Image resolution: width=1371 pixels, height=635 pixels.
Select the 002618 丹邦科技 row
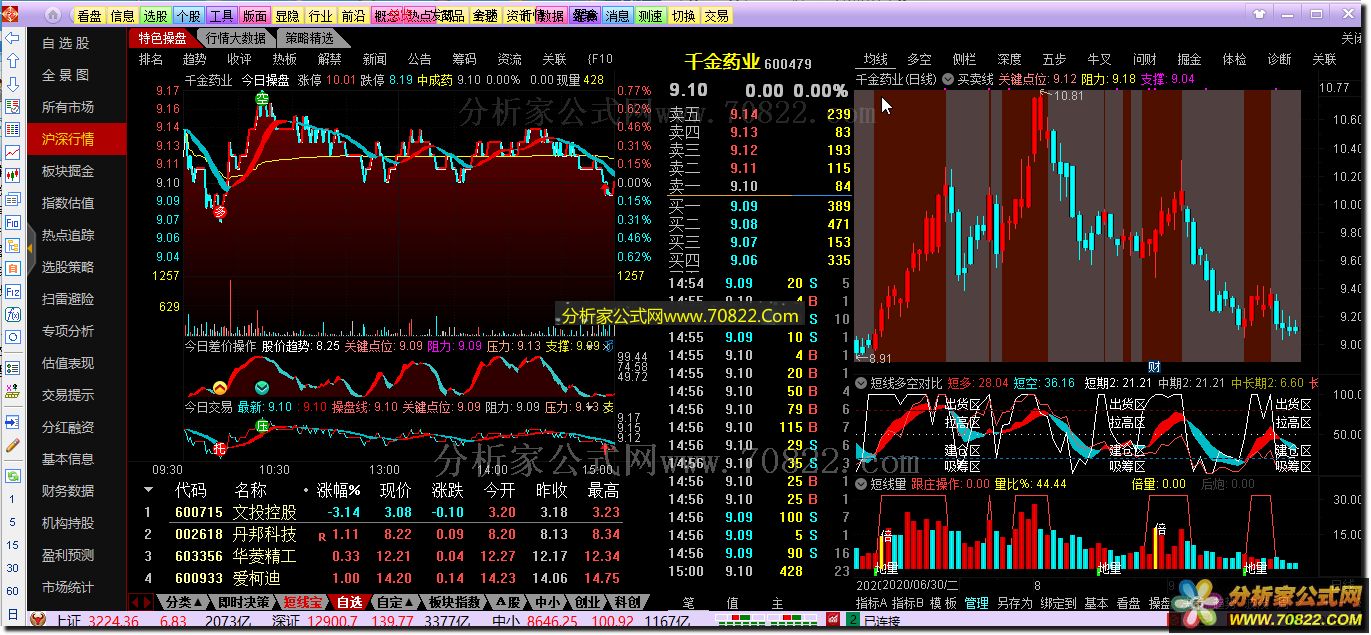coord(382,534)
